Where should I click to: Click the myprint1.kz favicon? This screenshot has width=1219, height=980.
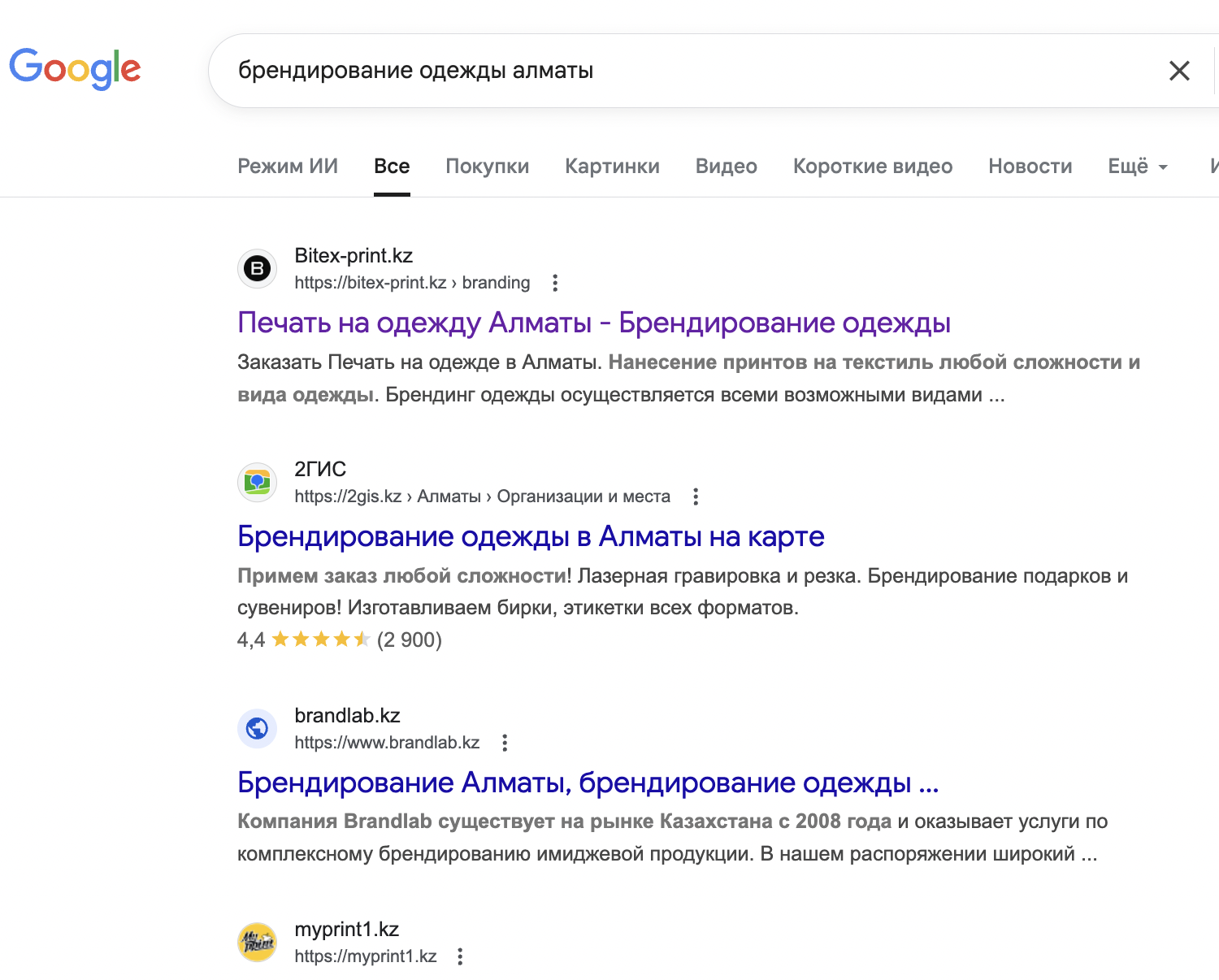point(258,942)
